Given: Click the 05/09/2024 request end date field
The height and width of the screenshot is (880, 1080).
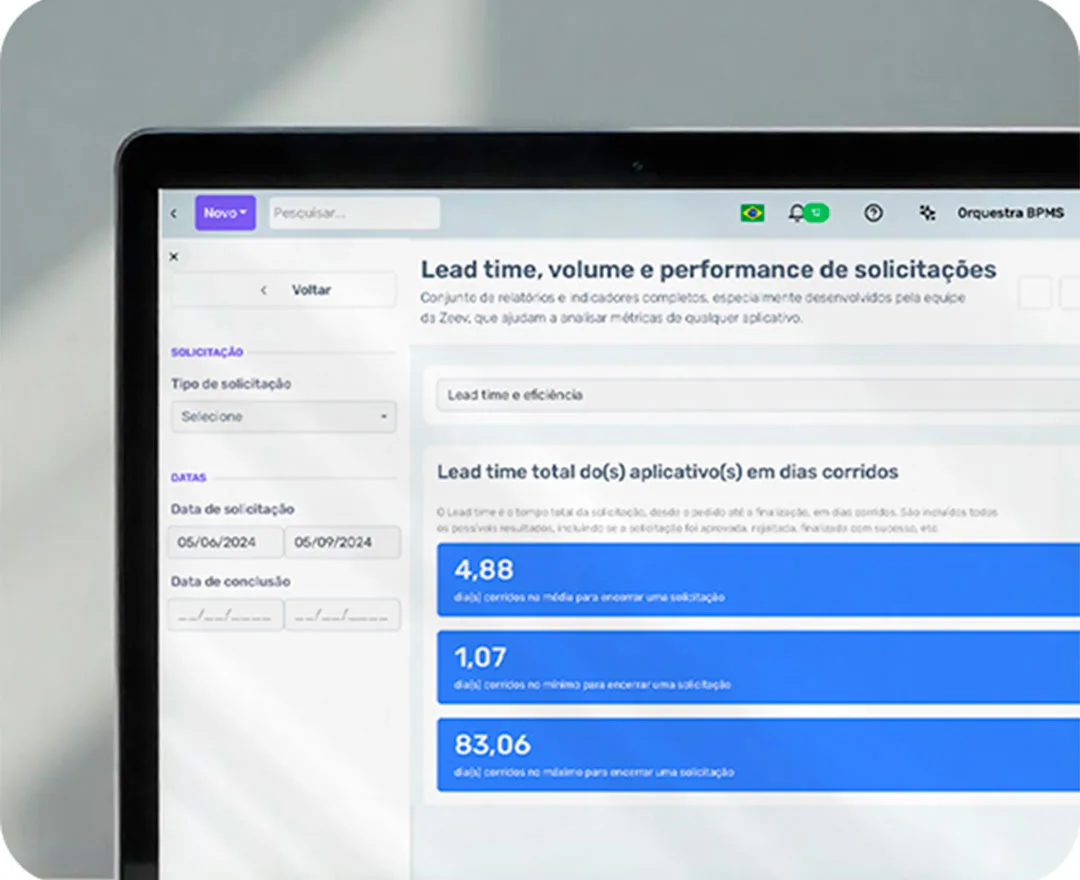Looking at the screenshot, I should (342, 542).
